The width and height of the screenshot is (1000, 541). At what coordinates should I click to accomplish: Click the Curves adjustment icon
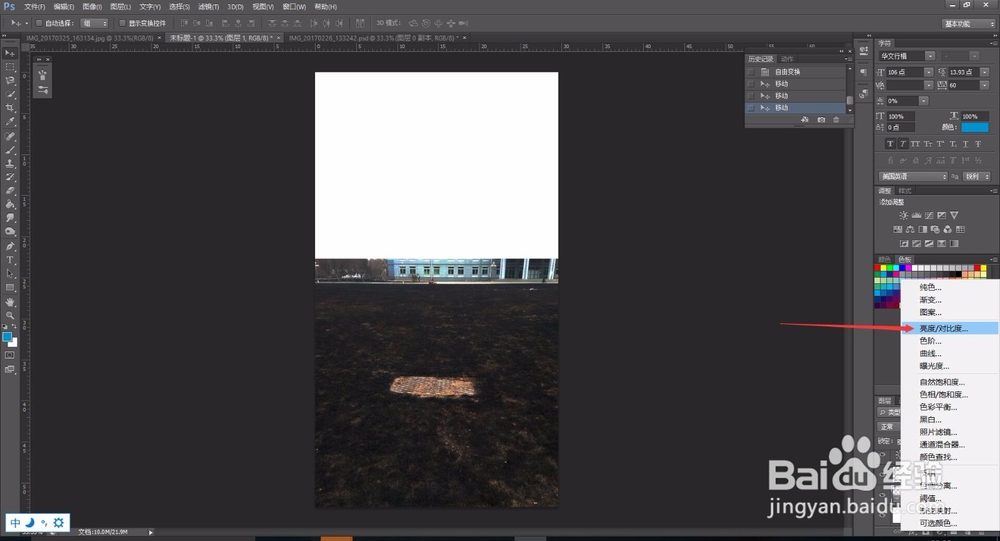[929, 216]
